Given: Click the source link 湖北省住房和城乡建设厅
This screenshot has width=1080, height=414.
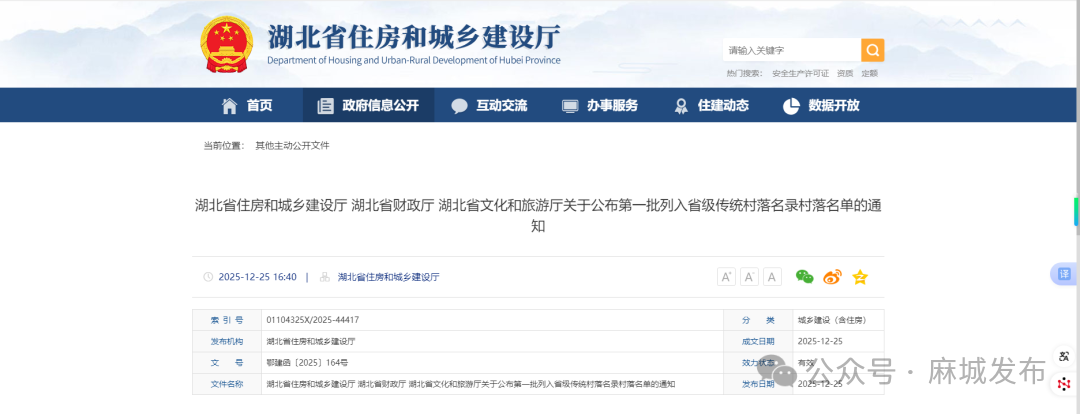Looking at the screenshot, I should (388, 277).
